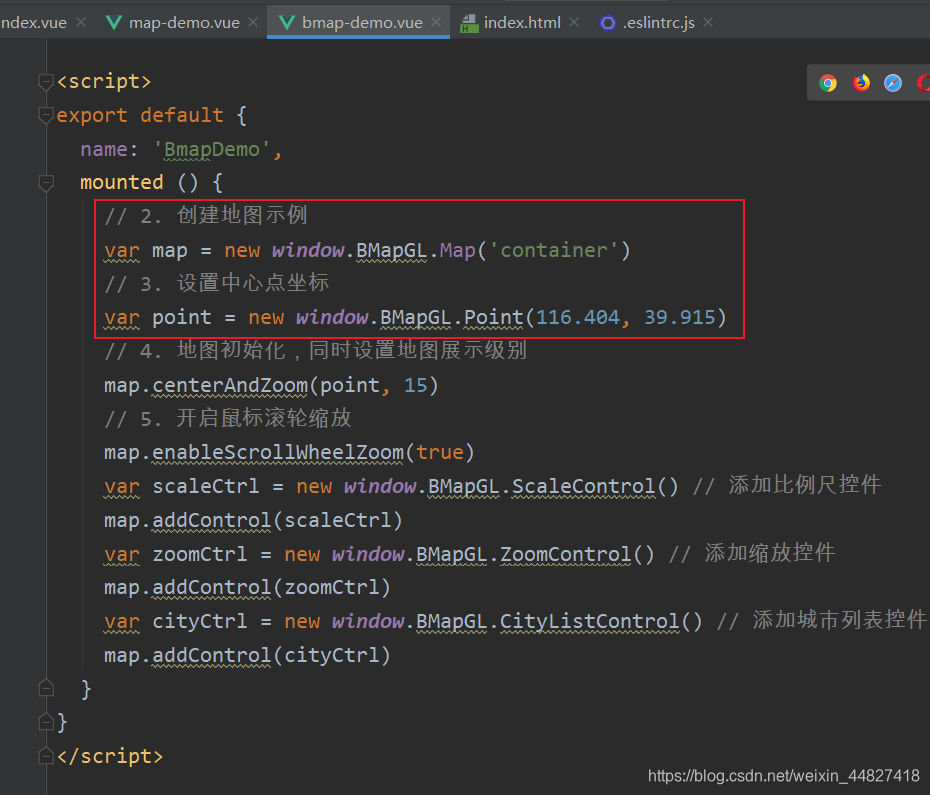Viewport: 930px width, 795px height.
Task: Click the zoom level 15 value
Action: (416, 386)
